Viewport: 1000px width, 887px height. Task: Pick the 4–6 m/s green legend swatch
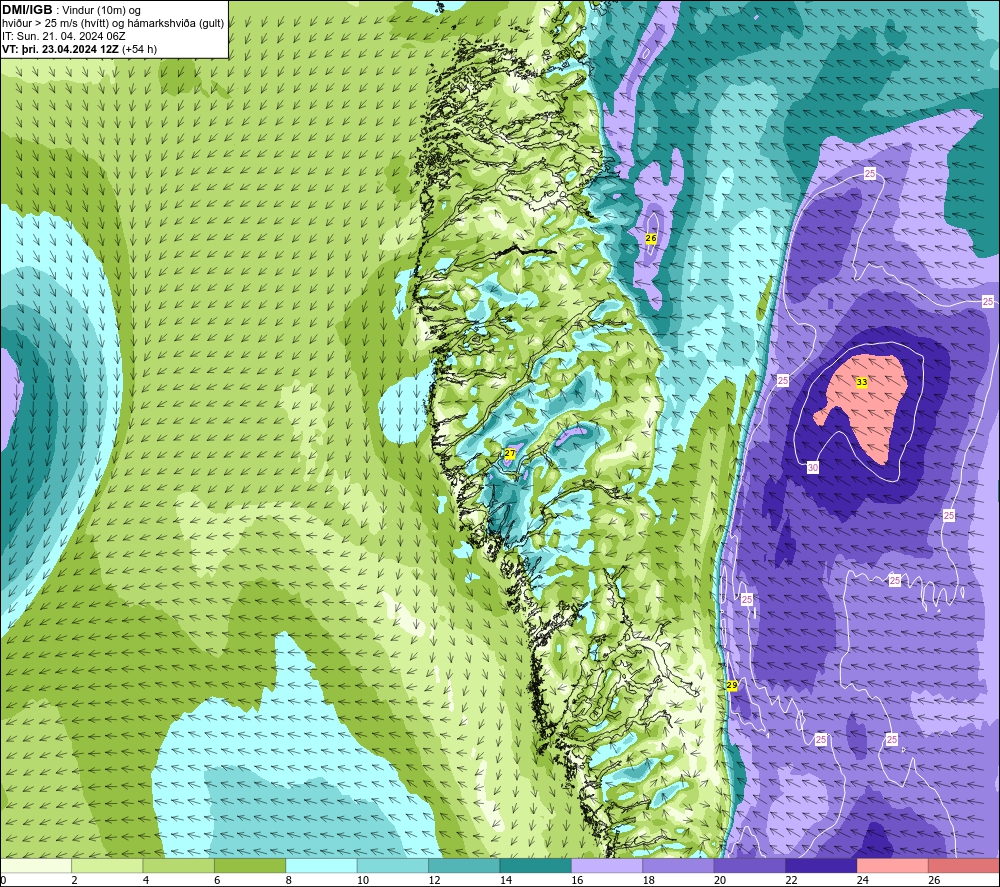pos(179,865)
